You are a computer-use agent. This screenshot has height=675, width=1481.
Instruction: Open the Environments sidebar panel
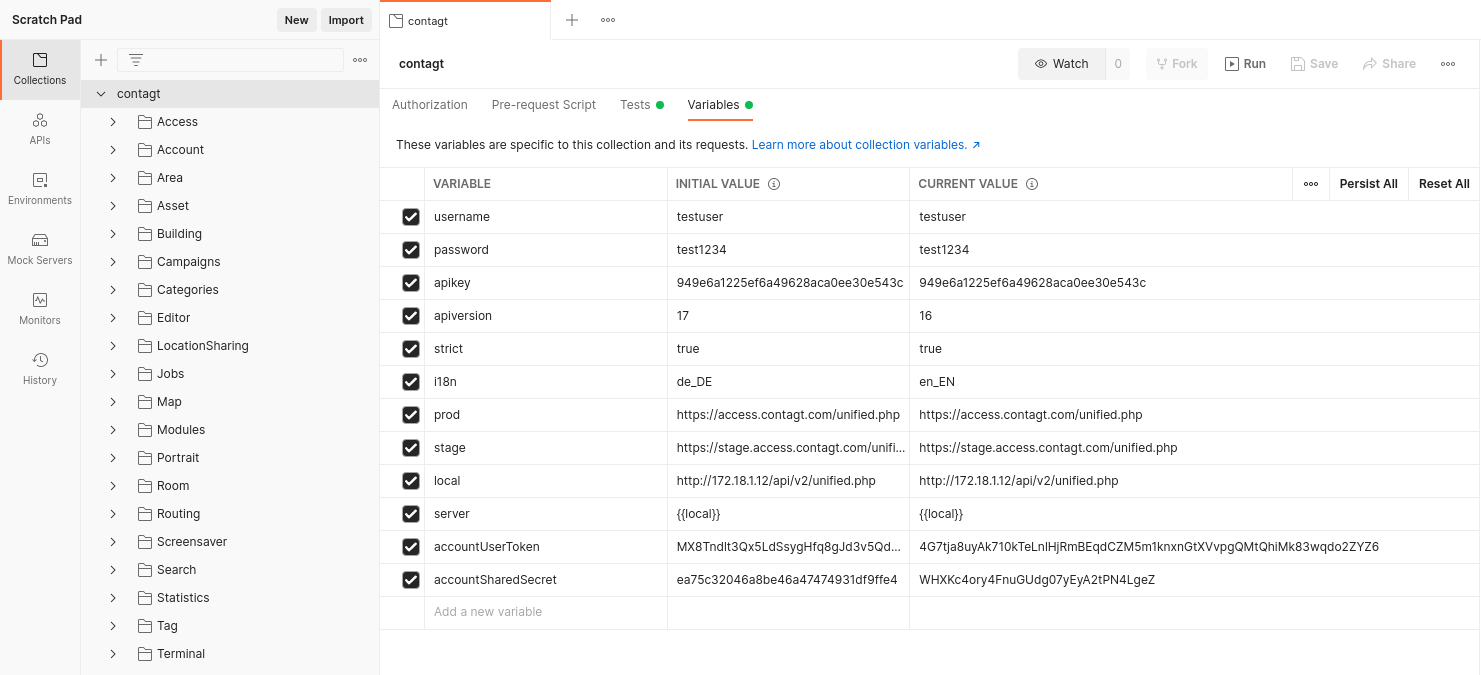click(x=40, y=190)
